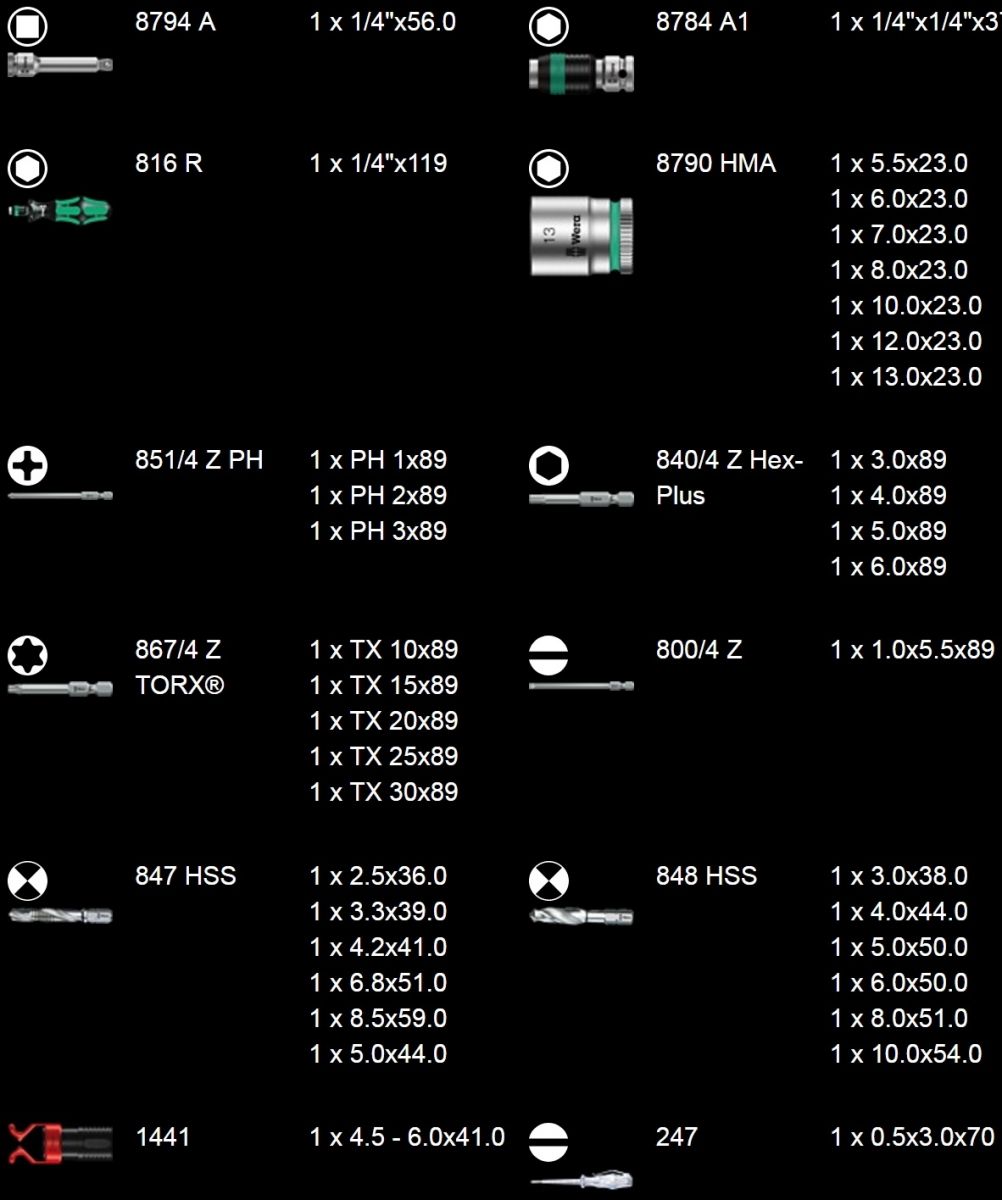Select the slotted icon next to 800/4 Z
Screen dimensions: 1002x1200
point(548,656)
